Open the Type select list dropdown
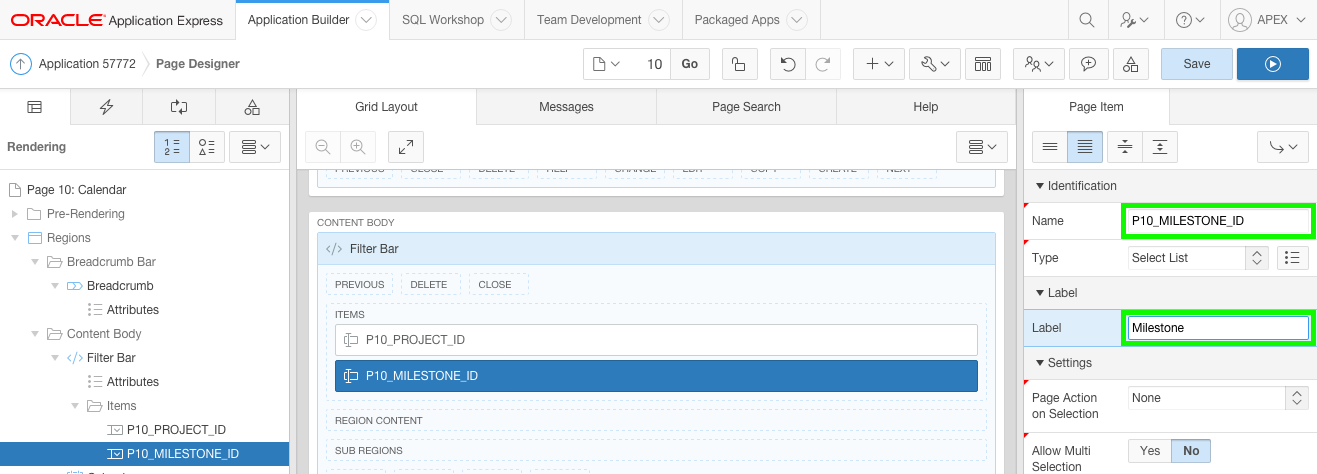Screen dimensions: 1317x474 (x=1198, y=258)
